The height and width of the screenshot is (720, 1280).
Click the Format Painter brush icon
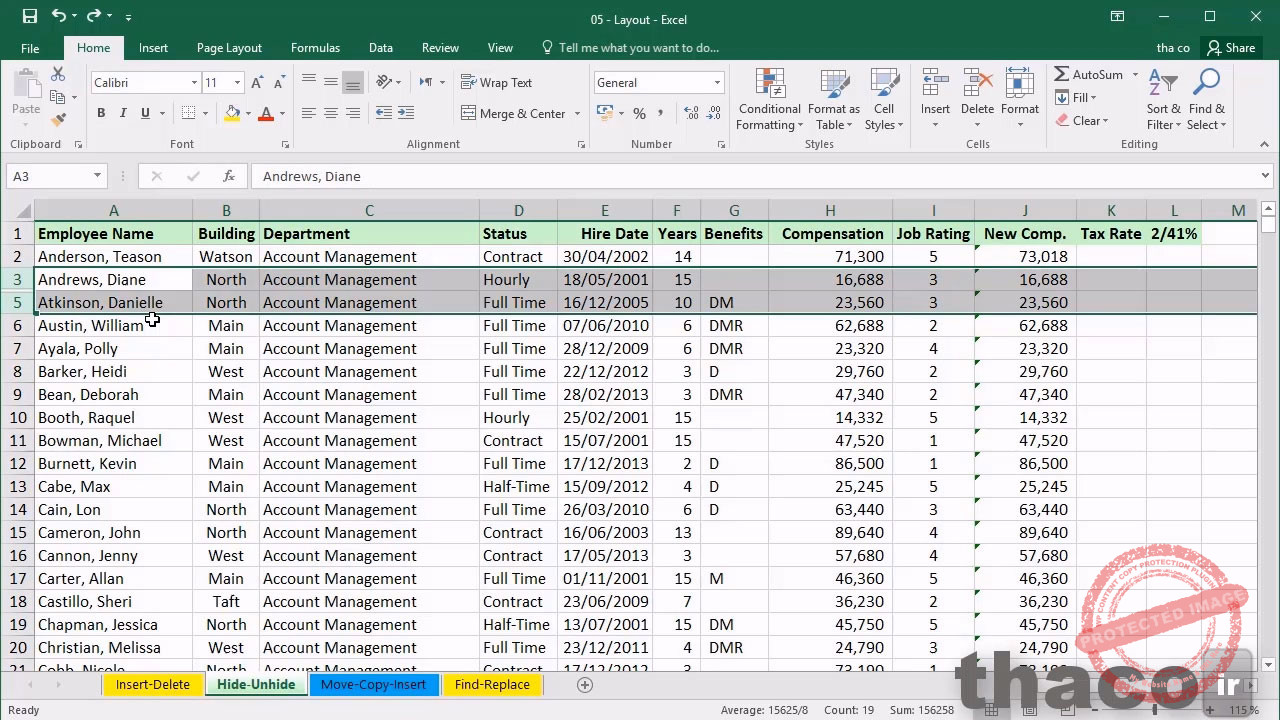click(x=58, y=119)
